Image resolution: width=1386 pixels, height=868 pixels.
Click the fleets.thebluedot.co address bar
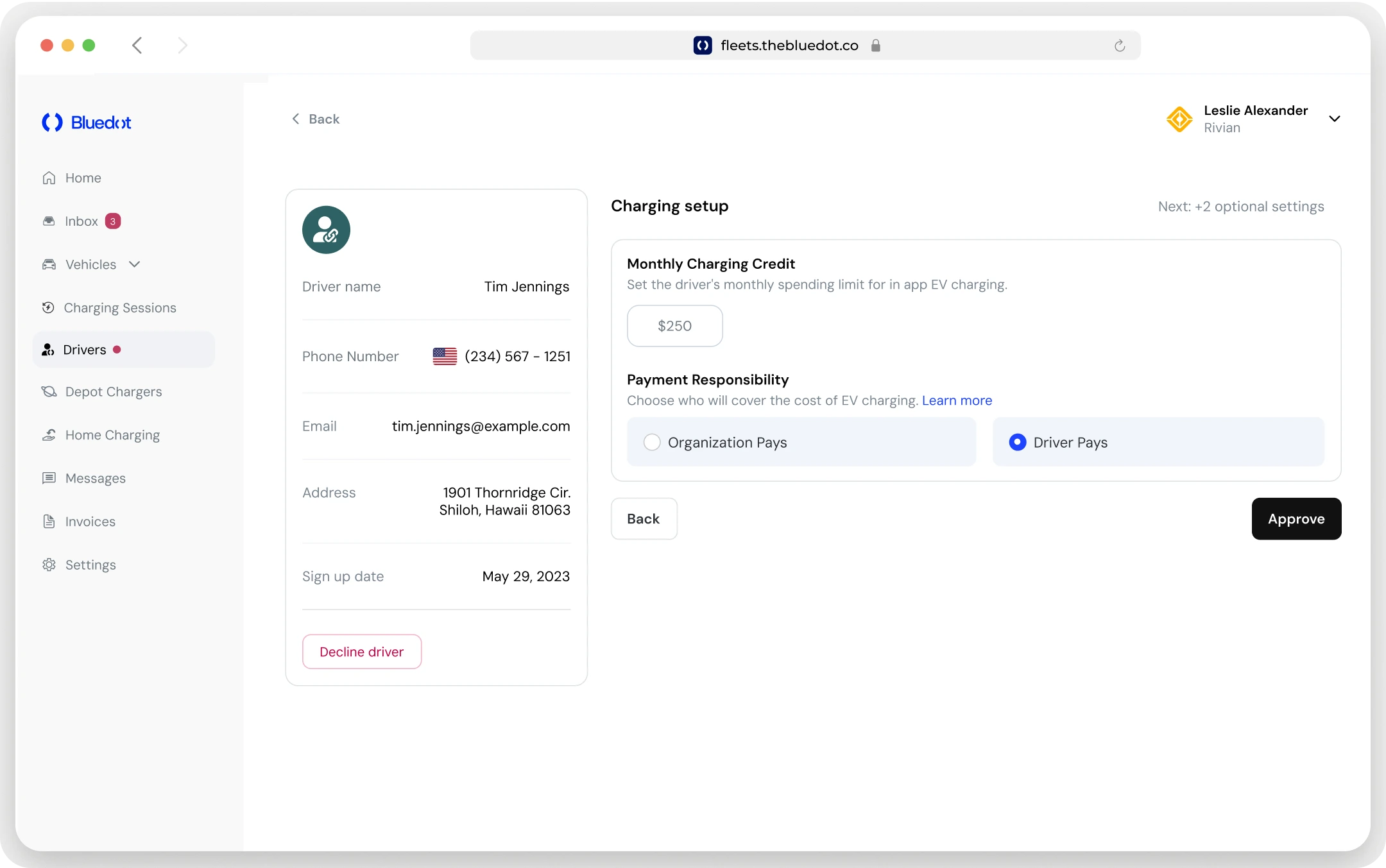point(805,45)
